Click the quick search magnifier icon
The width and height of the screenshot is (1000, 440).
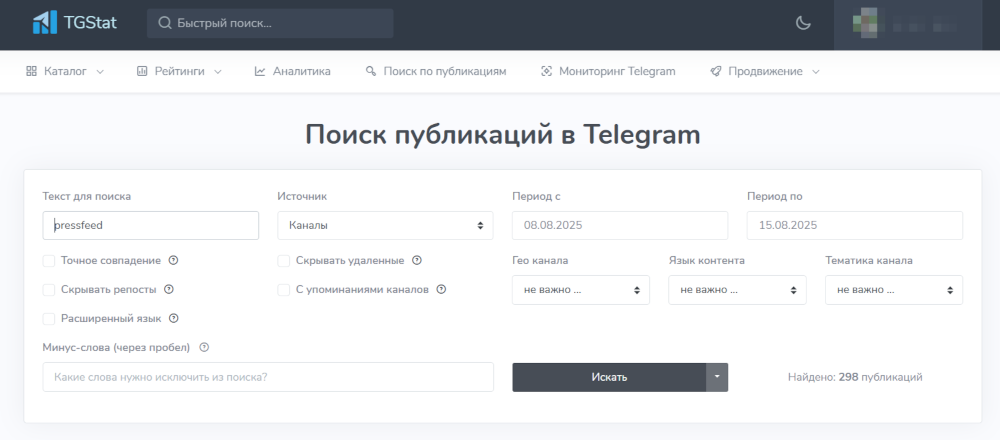coord(165,24)
